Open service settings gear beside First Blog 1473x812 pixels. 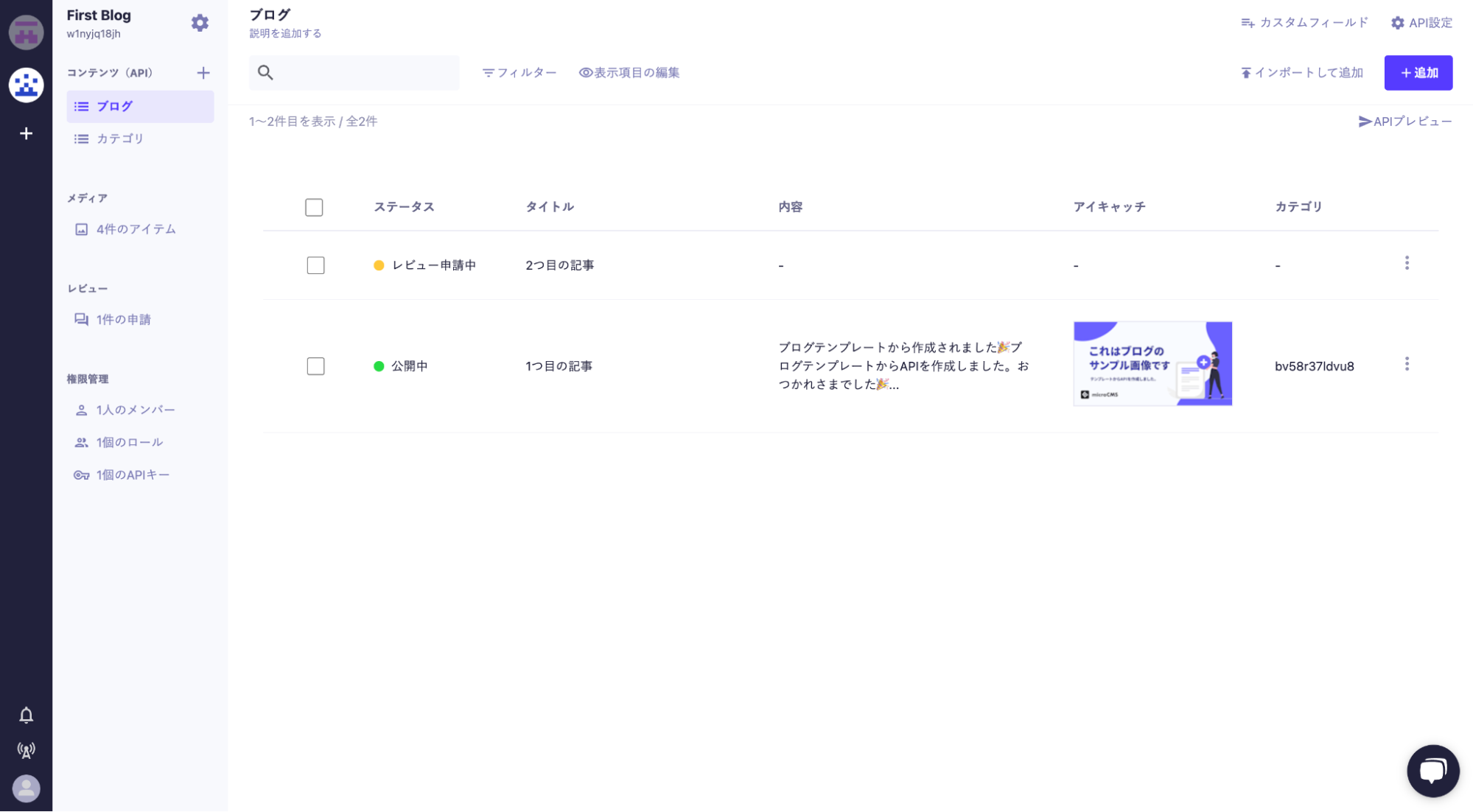[x=200, y=23]
